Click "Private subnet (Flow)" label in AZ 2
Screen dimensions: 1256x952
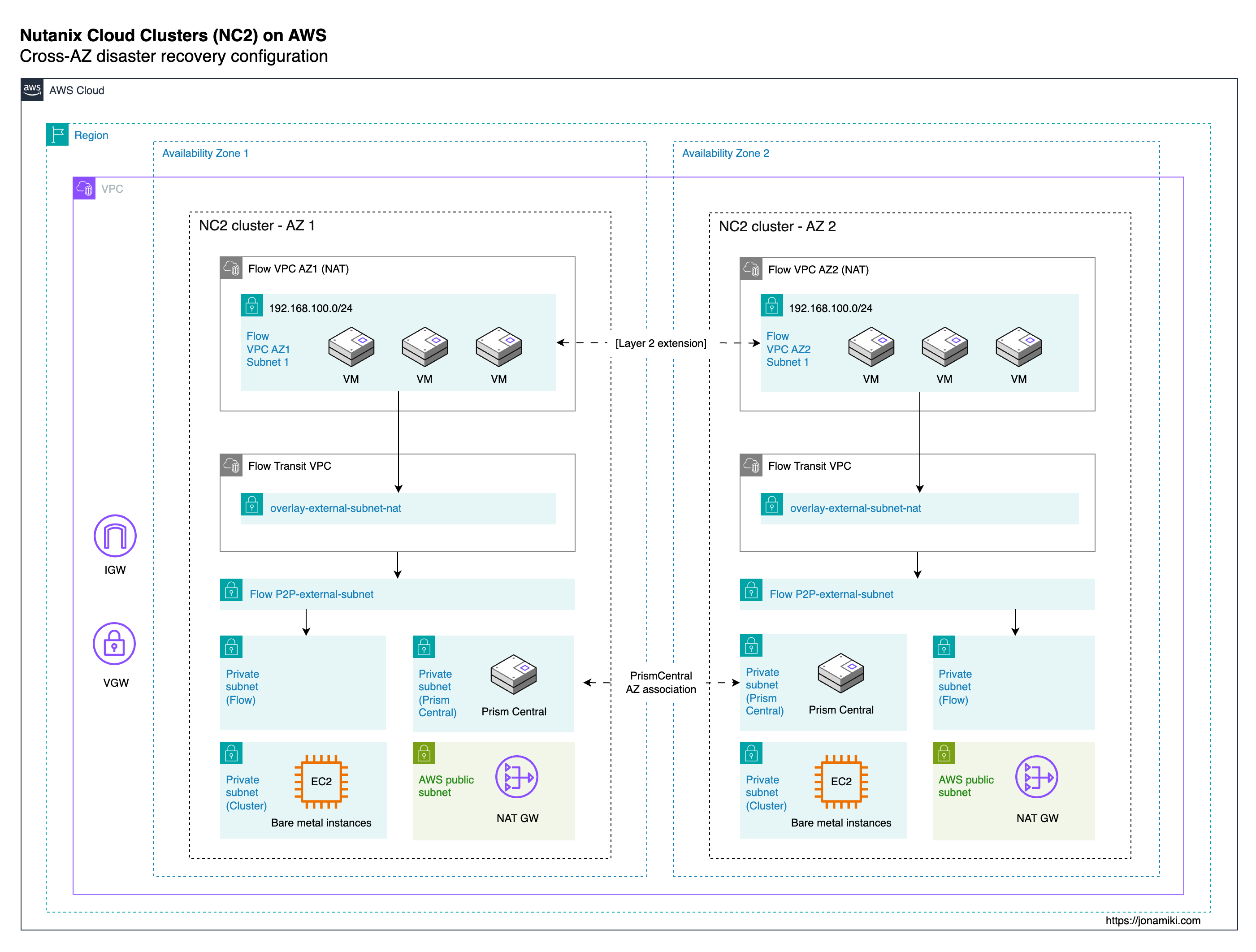955,687
